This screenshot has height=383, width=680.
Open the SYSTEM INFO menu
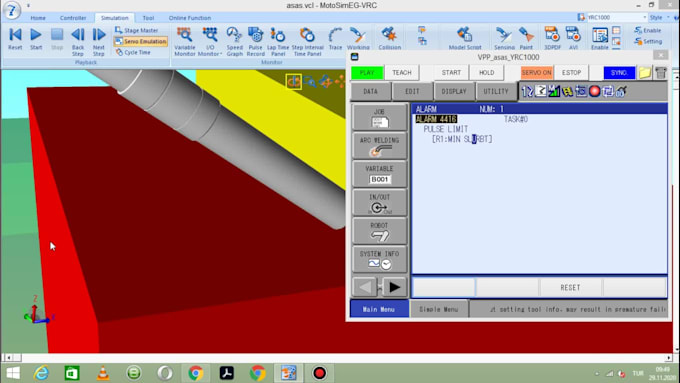tap(379, 259)
